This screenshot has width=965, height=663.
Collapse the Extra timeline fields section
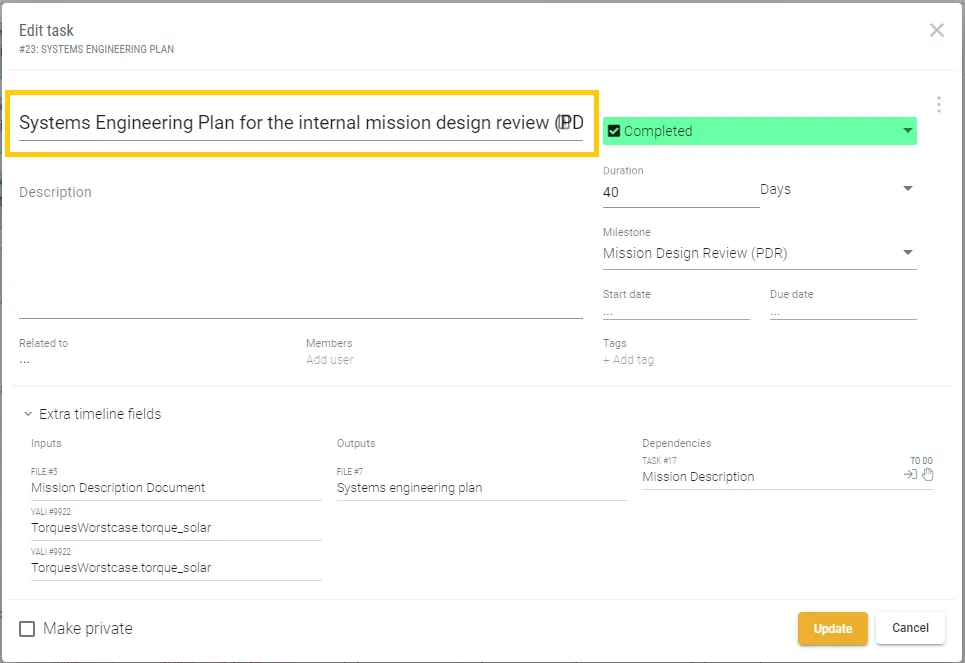pos(28,414)
